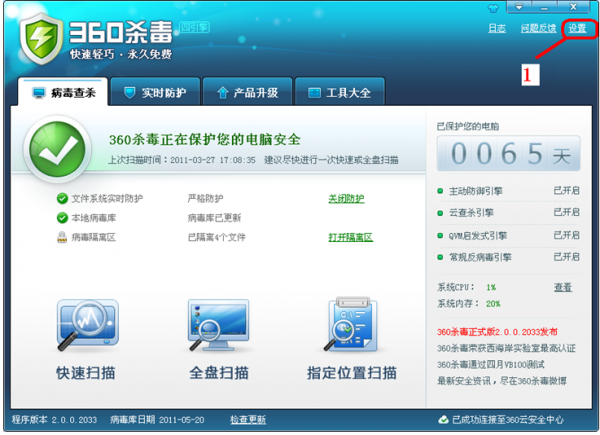Open the skin shirt icon in title bar
This screenshot has height=435, width=600.
coord(494,8)
